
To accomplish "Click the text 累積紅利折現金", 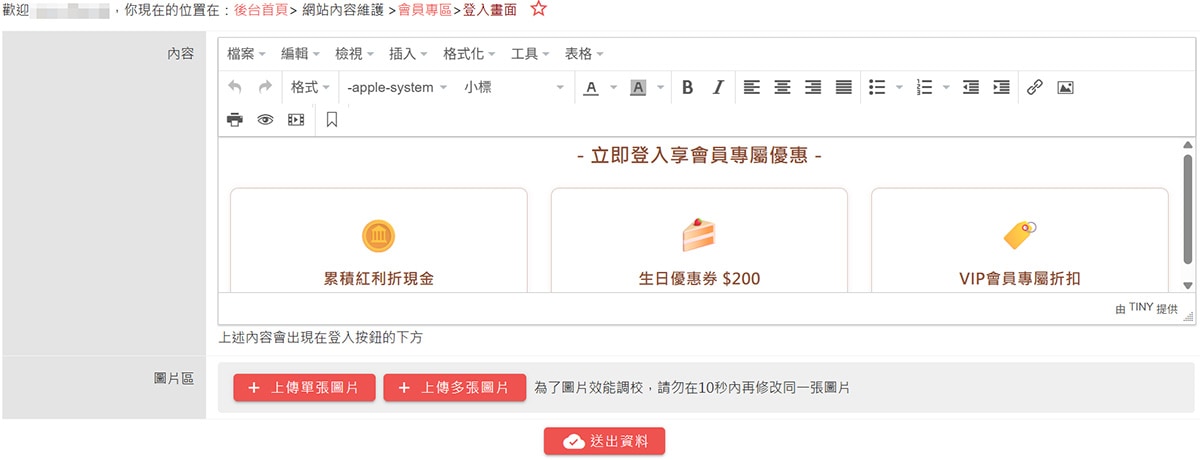I will click(x=378, y=279).
